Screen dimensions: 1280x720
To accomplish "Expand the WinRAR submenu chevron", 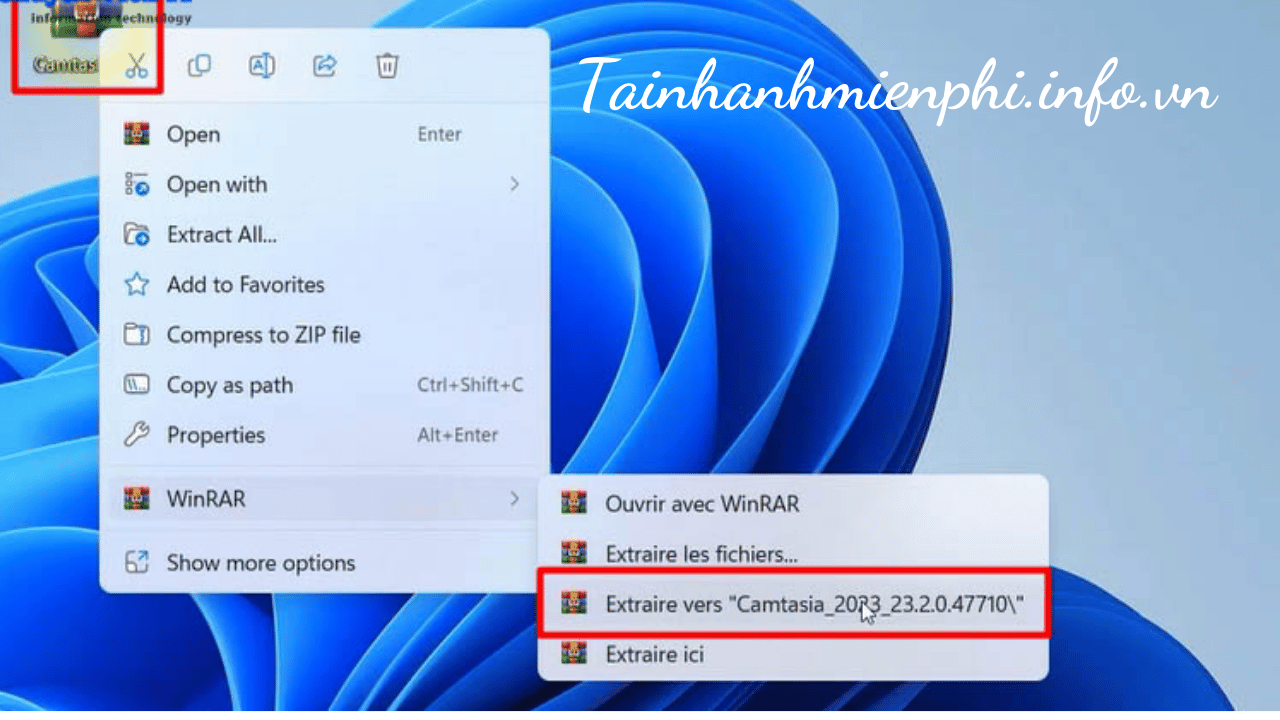I will (514, 498).
